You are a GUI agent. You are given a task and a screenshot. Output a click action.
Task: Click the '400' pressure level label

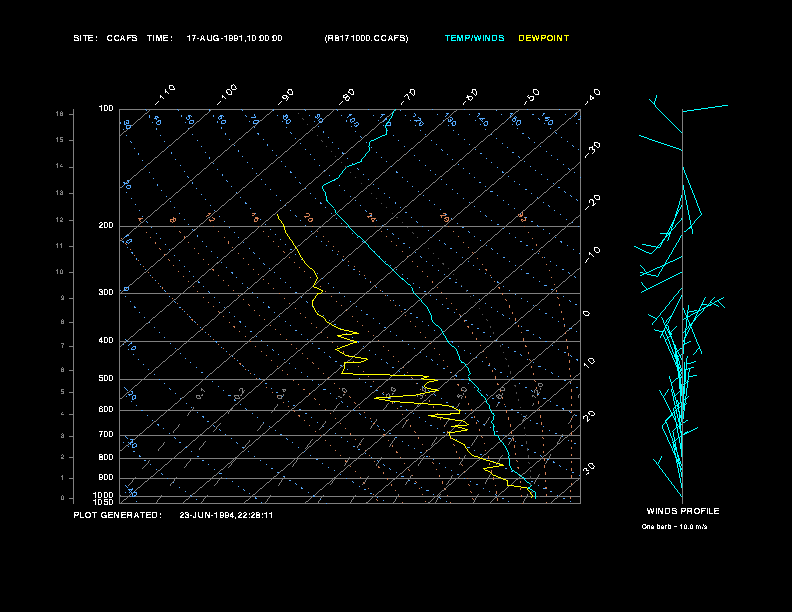pyautogui.click(x=106, y=340)
